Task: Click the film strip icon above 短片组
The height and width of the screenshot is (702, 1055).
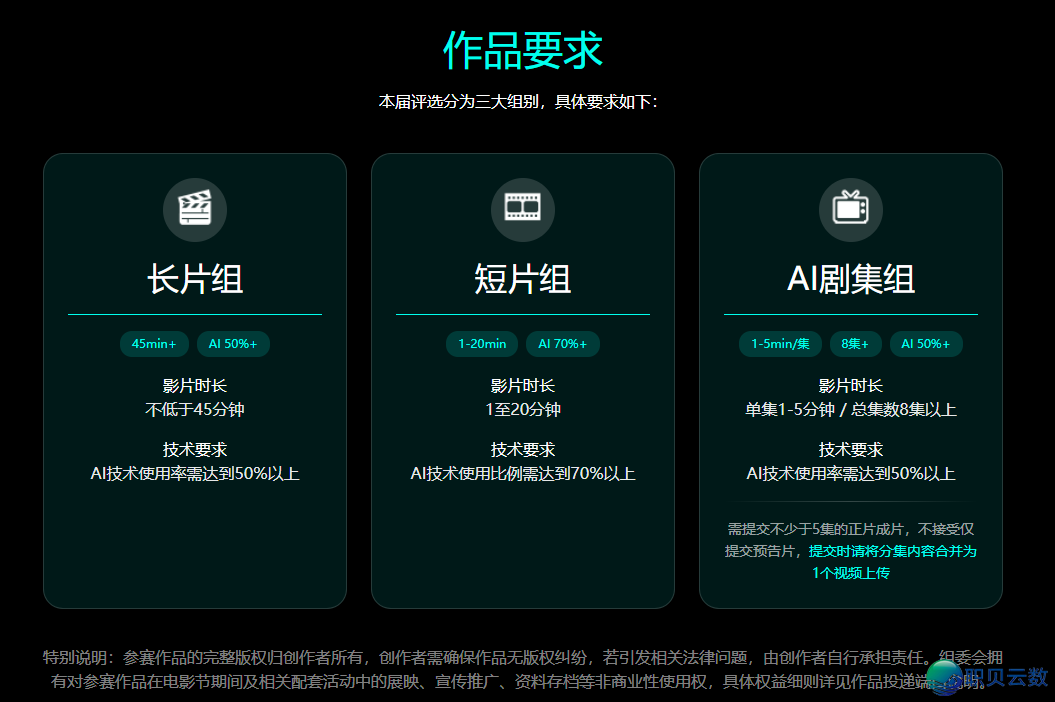Action: (522, 209)
